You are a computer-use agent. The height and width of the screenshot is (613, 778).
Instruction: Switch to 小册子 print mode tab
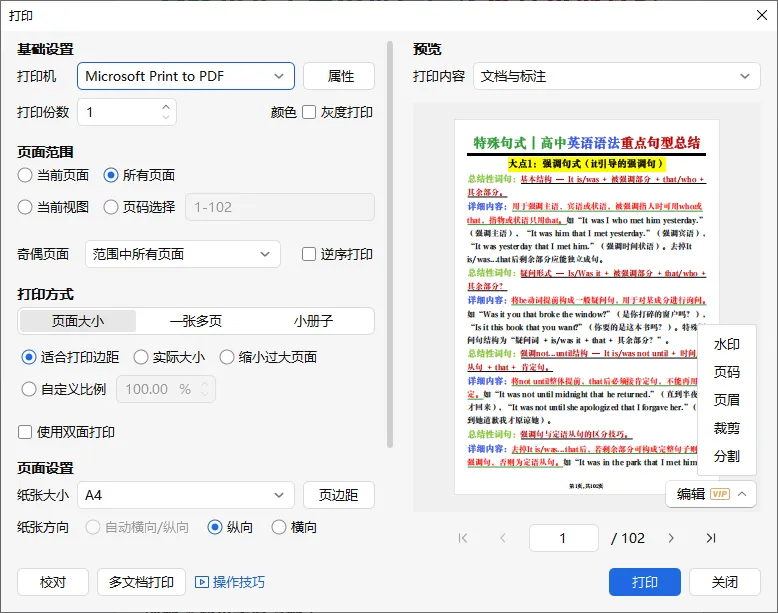point(313,321)
